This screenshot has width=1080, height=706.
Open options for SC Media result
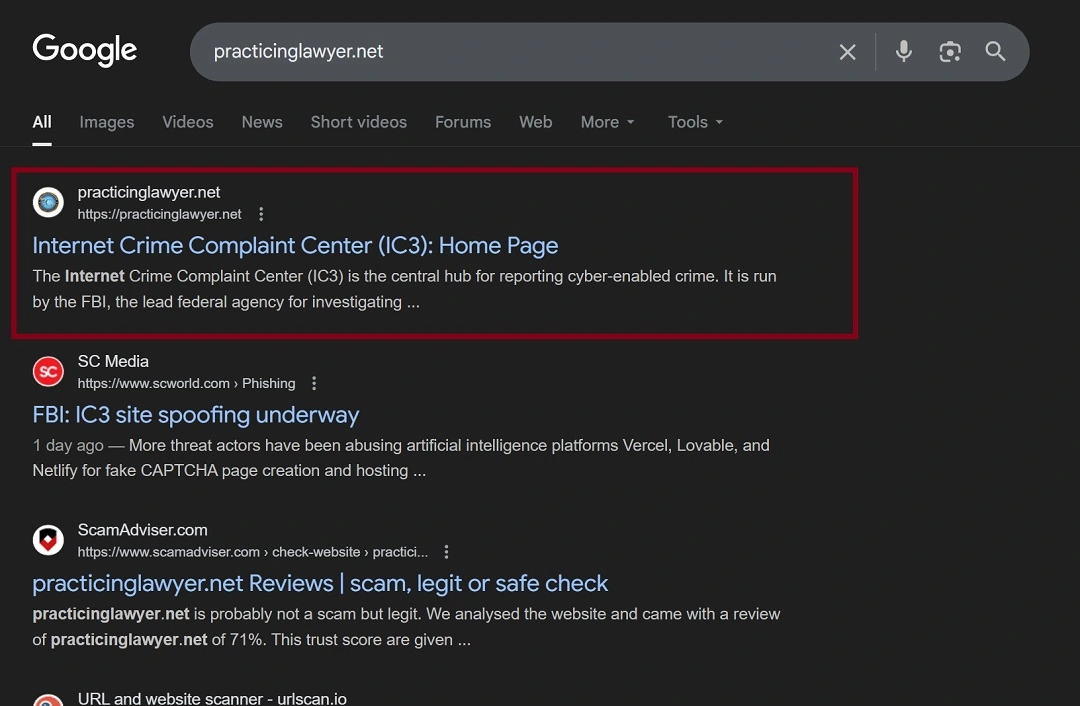314,383
